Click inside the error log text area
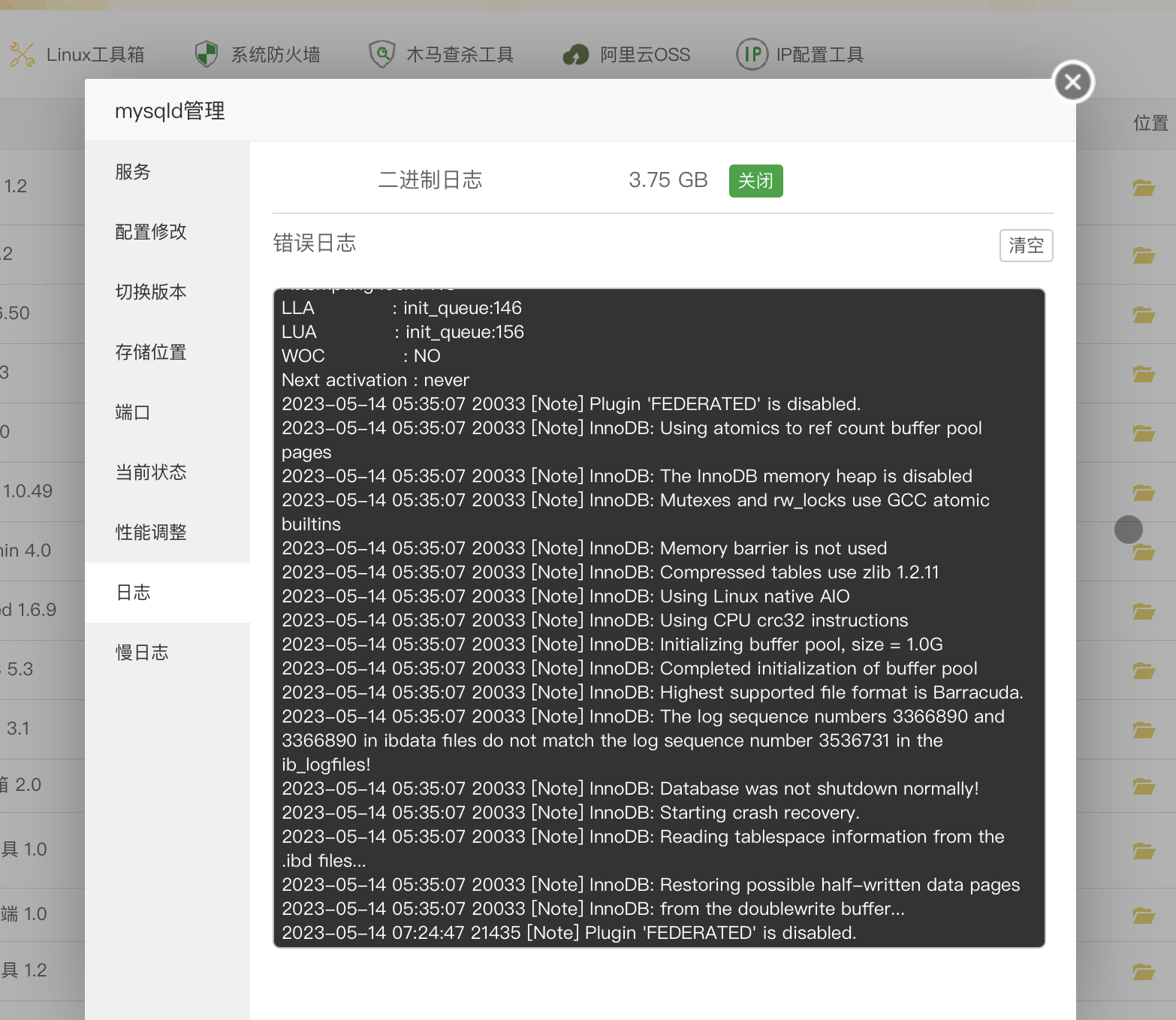1176x1020 pixels. pos(659,617)
